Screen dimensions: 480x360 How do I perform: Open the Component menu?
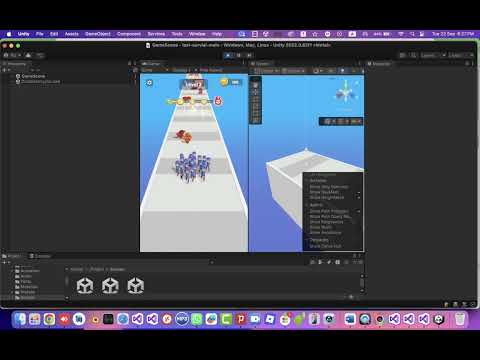click(129, 34)
